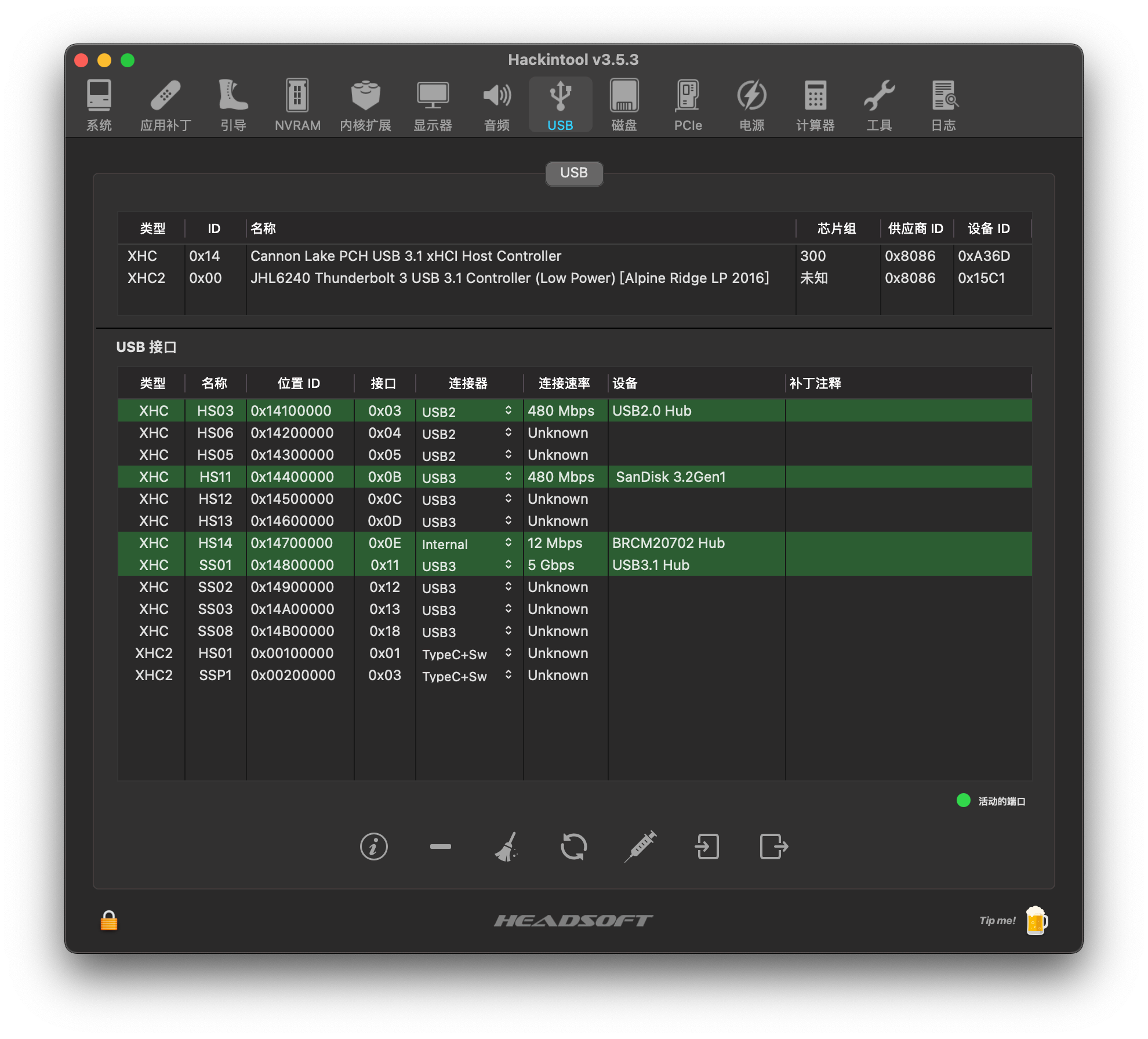This screenshot has height=1039, width=1148.
Task: Open the NVRAM toolbar tab
Action: point(297,104)
